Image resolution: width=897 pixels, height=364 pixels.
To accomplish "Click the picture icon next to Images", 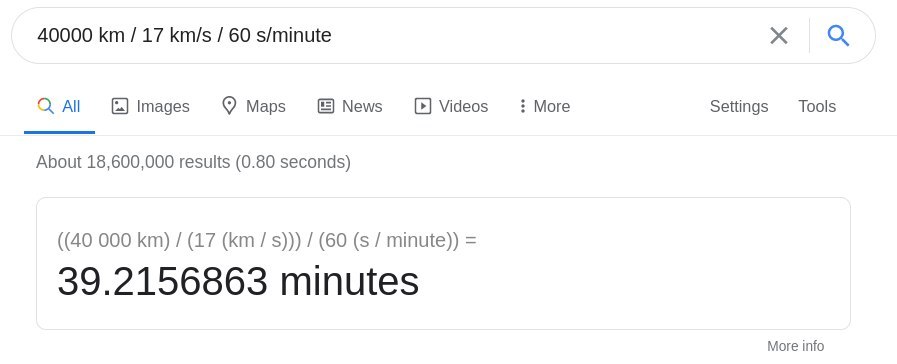I will coord(120,106).
